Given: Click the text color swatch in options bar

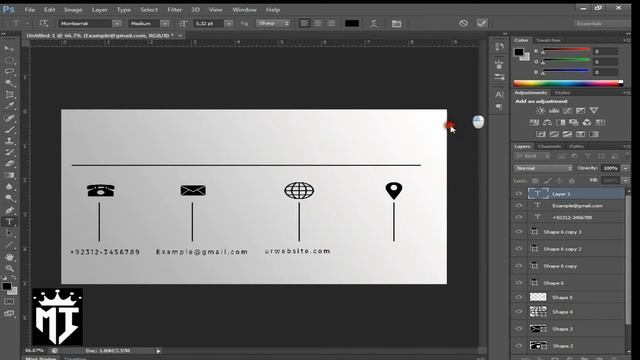Looking at the screenshot, I should coord(352,23).
